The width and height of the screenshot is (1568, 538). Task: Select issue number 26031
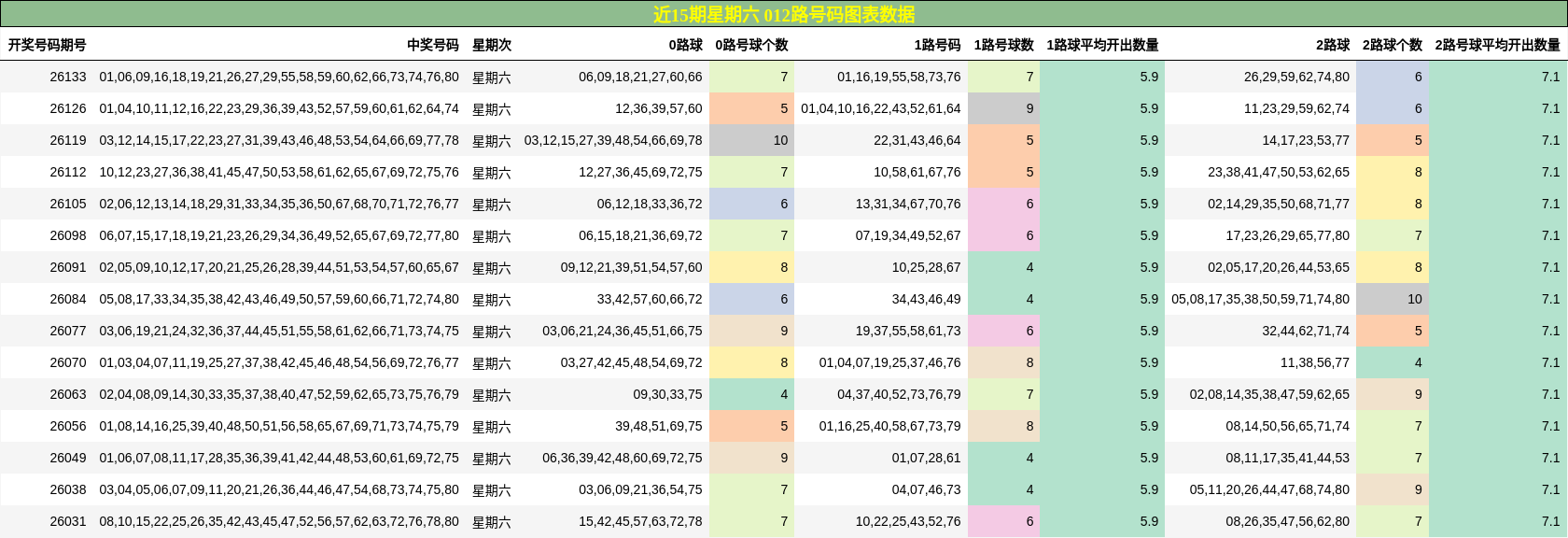(x=68, y=521)
